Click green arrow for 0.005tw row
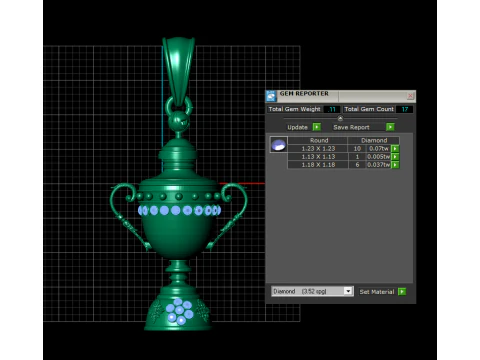The width and height of the screenshot is (480, 360). click(x=395, y=157)
